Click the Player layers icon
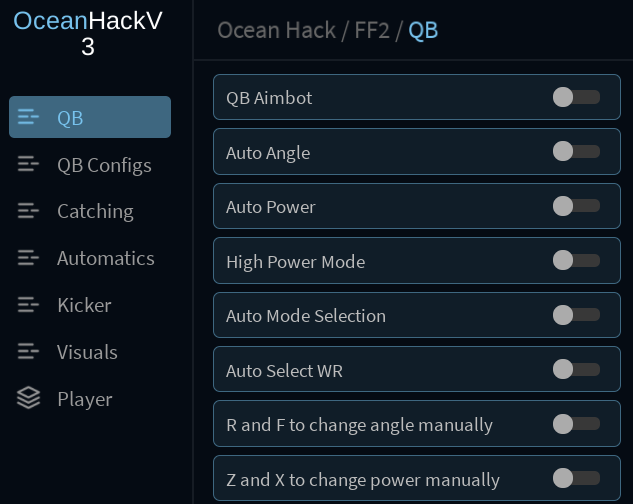 [28, 399]
